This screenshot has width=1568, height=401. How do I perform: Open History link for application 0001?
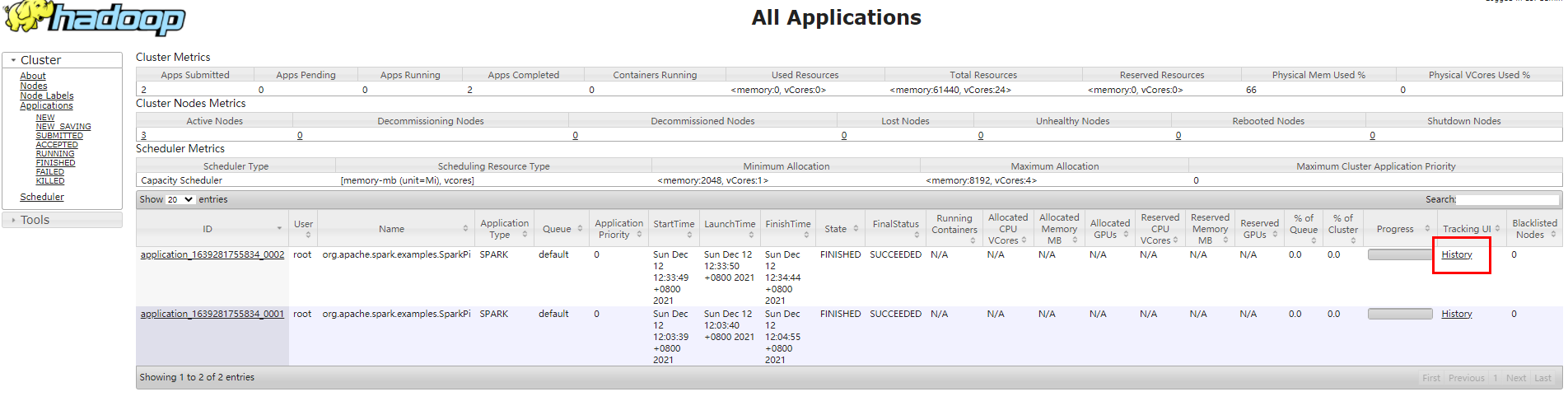1457,314
